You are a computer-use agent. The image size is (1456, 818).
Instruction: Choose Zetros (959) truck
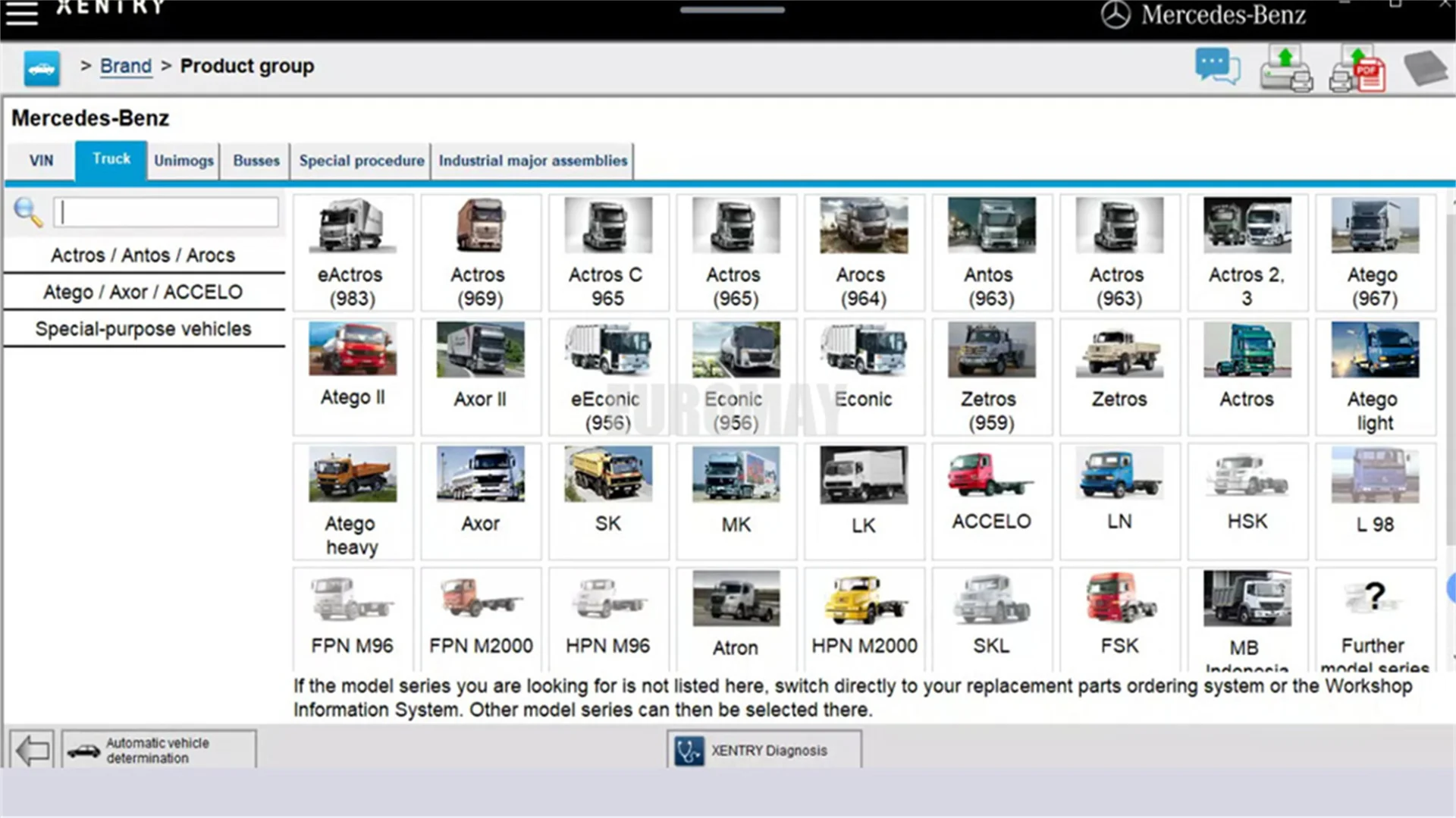pyautogui.click(x=992, y=377)
